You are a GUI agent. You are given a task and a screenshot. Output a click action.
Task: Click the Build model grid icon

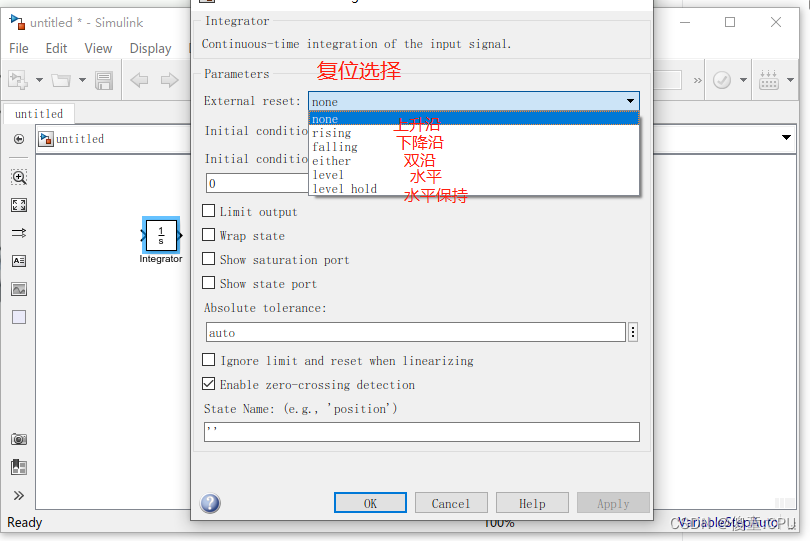pos(769,80)
